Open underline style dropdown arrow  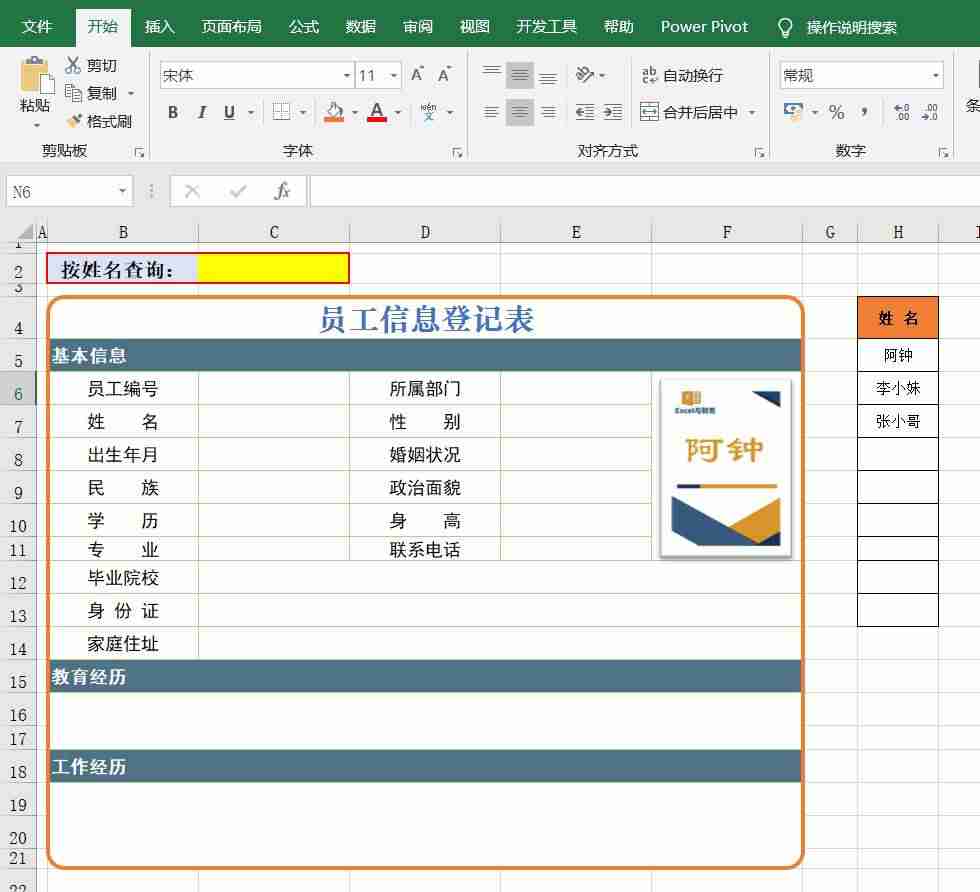pyautogui.click(x=251, y=113)
